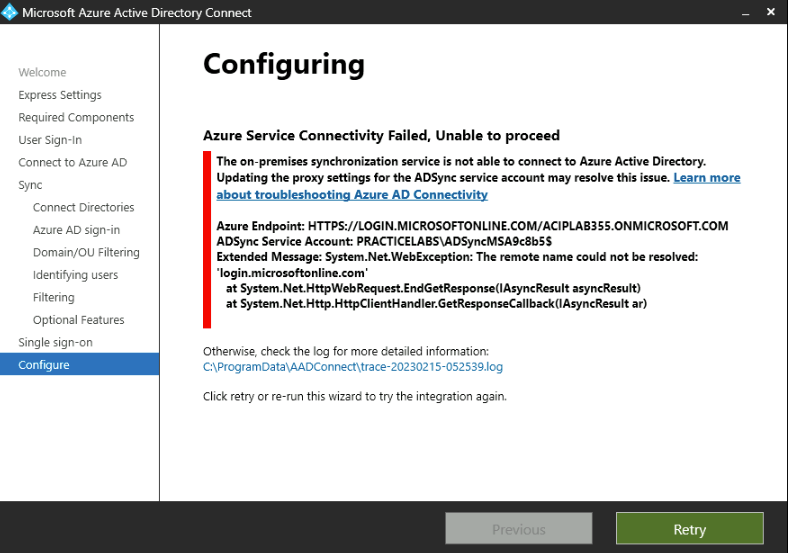Select Optional Features sub-step
The image size is (788, 553).
[x=78, y=320]
